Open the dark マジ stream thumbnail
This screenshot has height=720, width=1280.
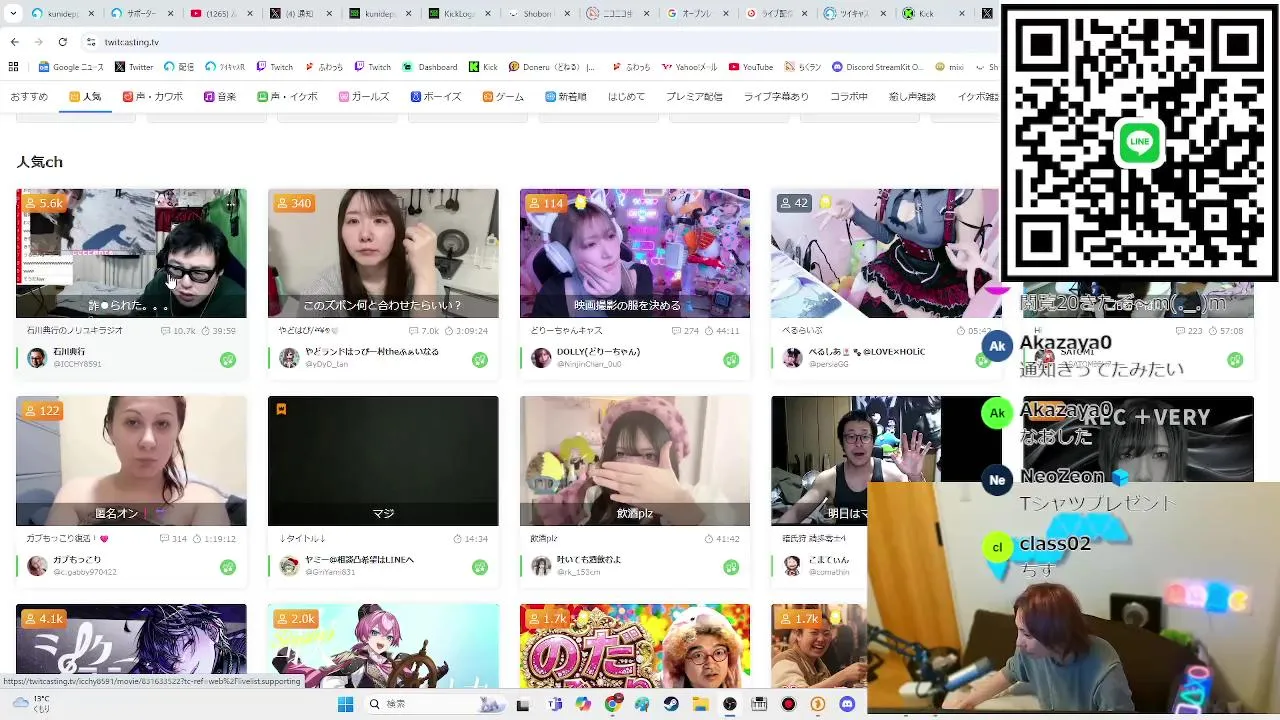[383, 461]
